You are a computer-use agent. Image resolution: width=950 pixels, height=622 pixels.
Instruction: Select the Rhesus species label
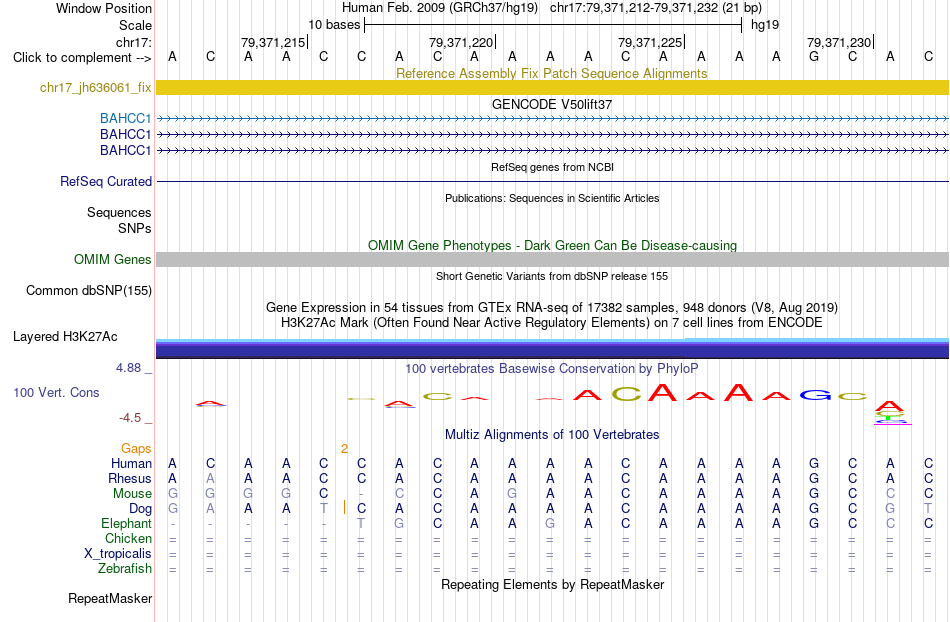click(130, 479)
